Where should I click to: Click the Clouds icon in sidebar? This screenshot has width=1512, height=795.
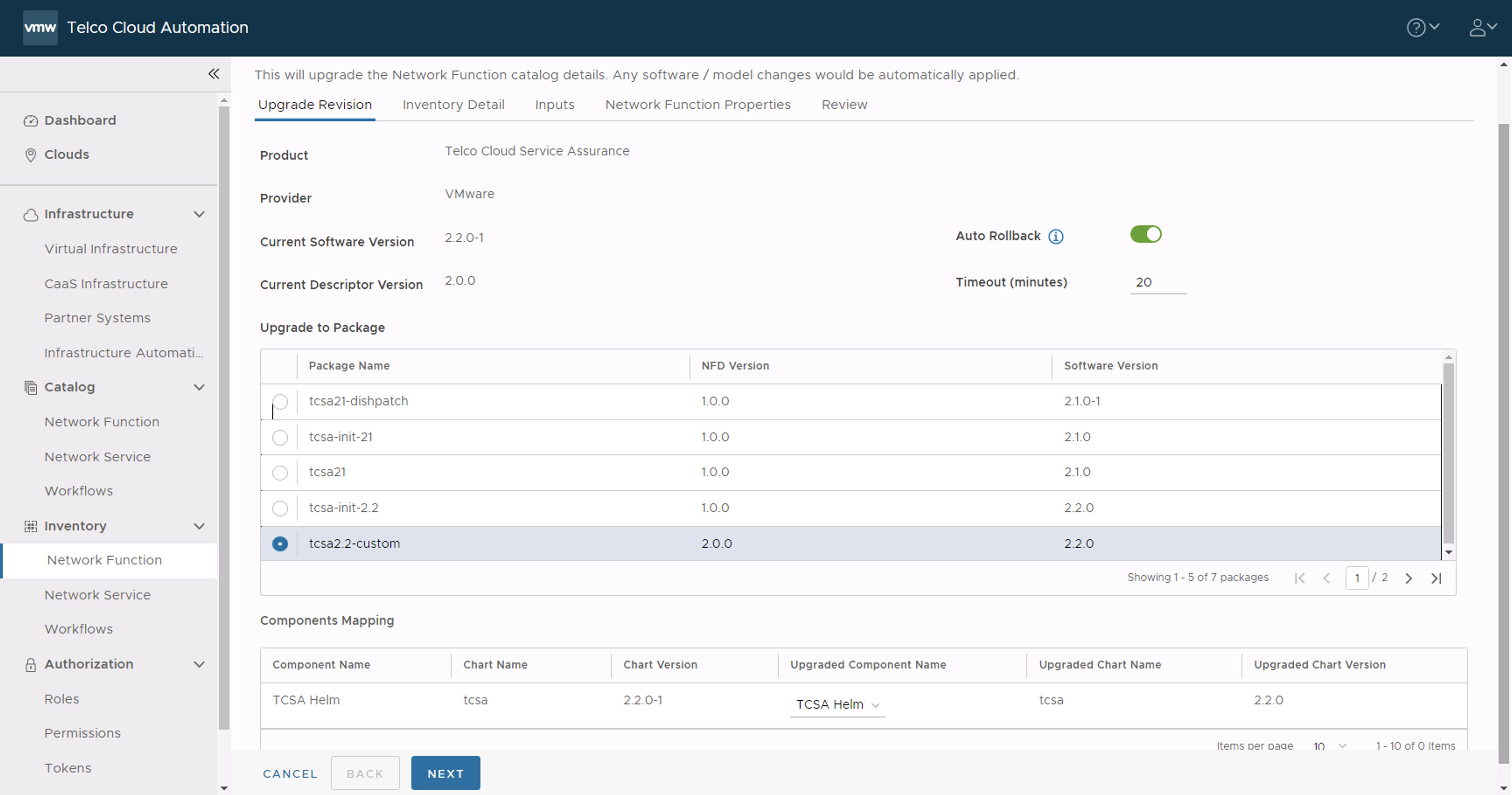(31, 154)
